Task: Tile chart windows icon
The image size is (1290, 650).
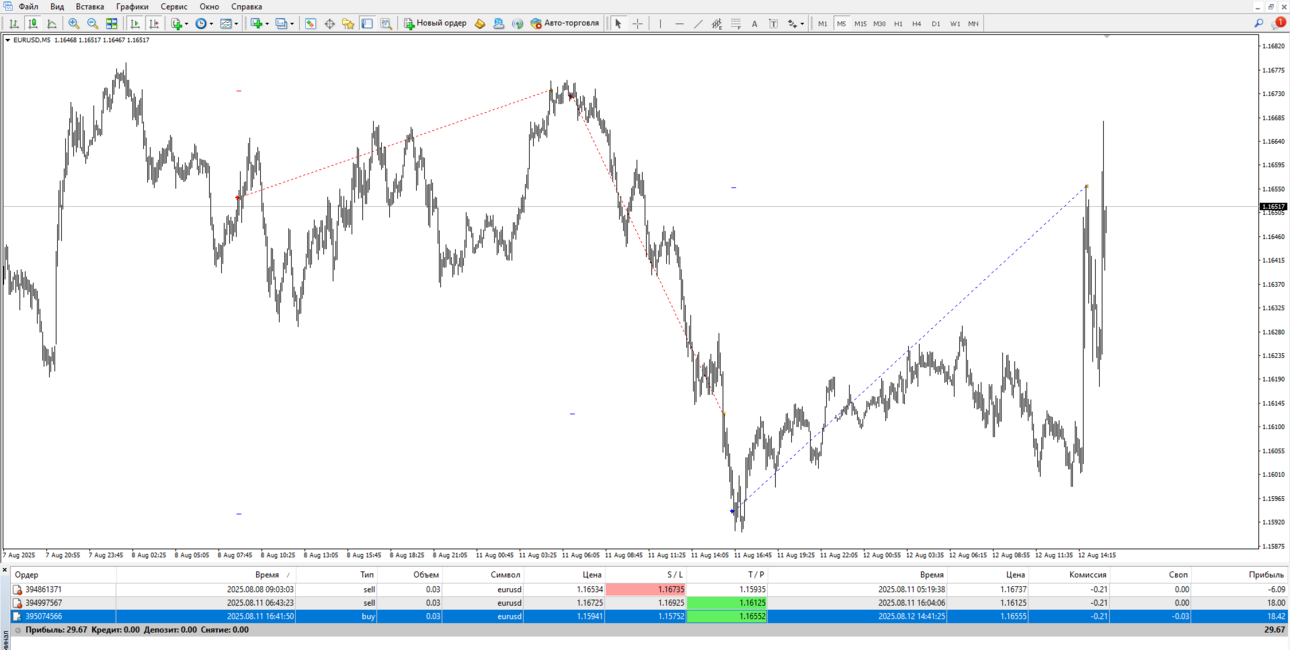Action: tap(112, 23)
